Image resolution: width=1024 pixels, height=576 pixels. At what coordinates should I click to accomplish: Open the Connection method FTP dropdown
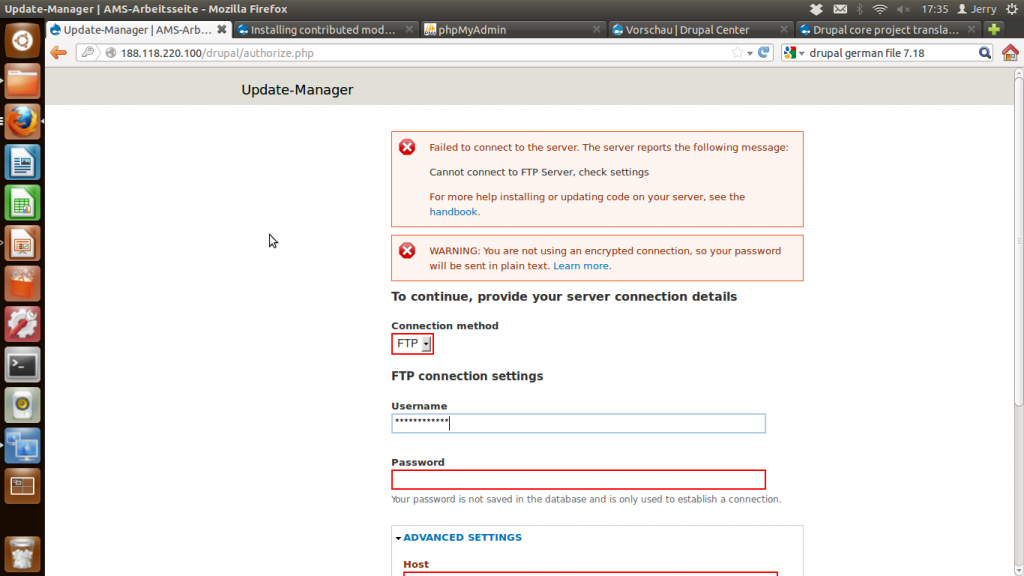coord(412,344)
